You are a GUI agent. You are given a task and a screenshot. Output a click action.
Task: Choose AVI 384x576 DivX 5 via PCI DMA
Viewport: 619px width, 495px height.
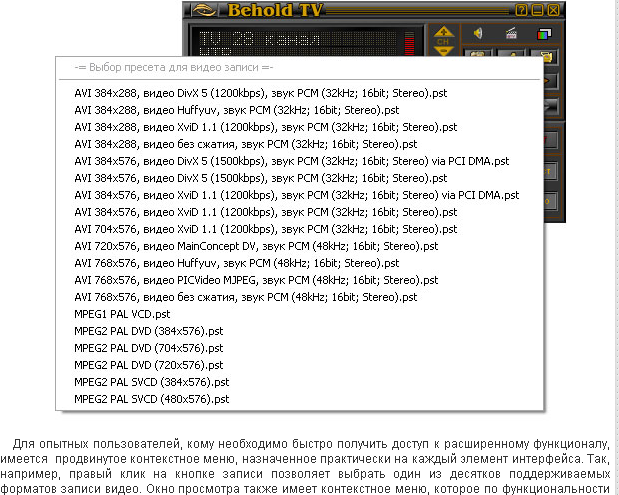292,161
